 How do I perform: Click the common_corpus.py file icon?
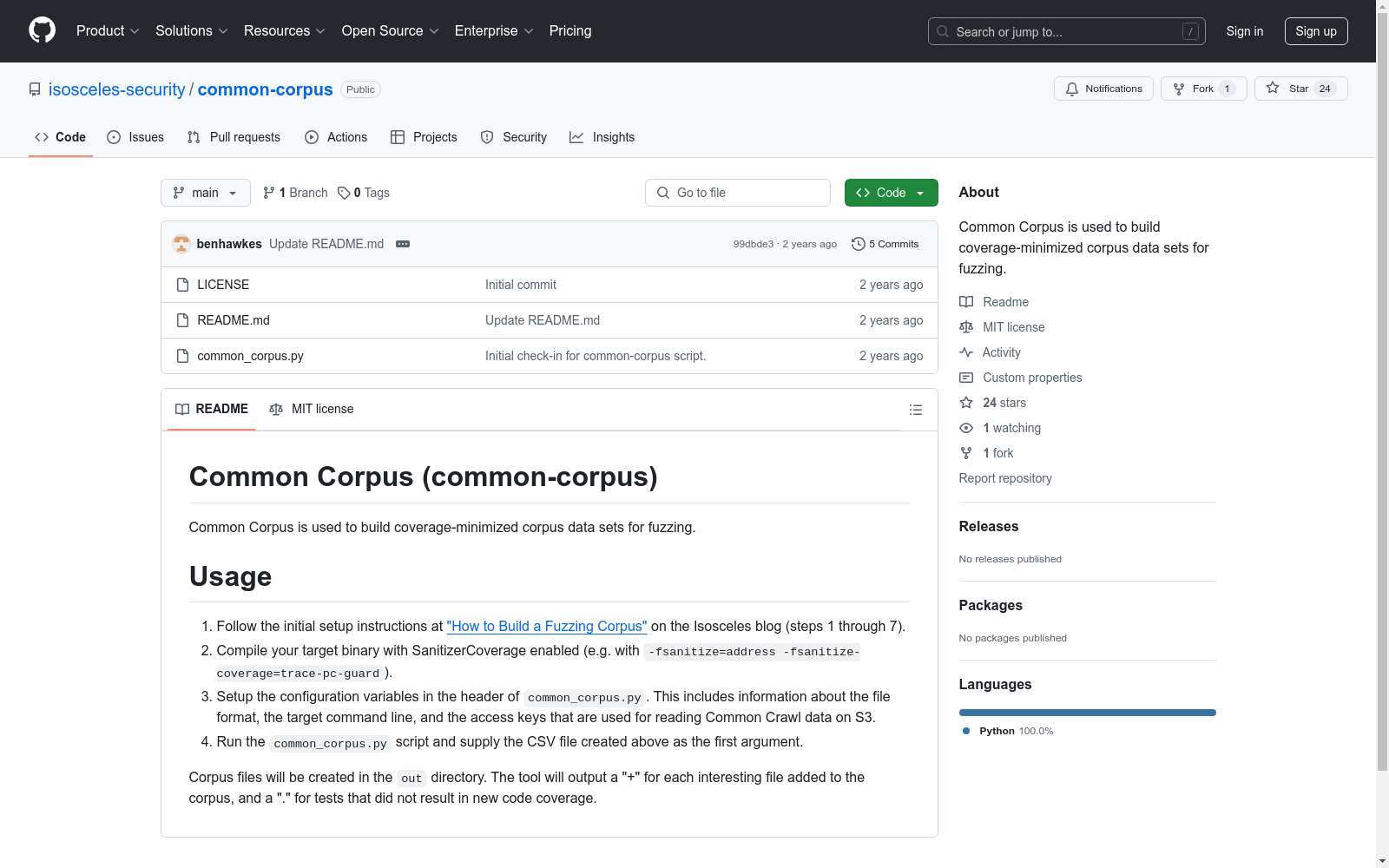tap(182, 356)
